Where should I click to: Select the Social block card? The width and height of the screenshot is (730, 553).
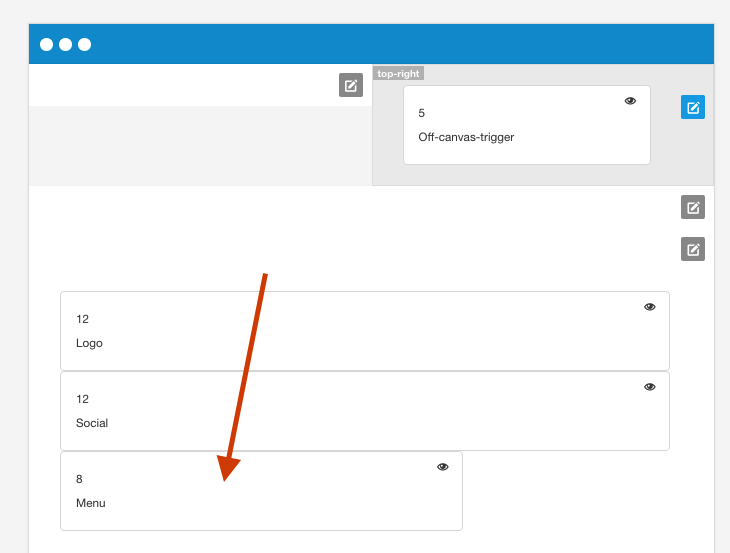(x=365, y=411)
